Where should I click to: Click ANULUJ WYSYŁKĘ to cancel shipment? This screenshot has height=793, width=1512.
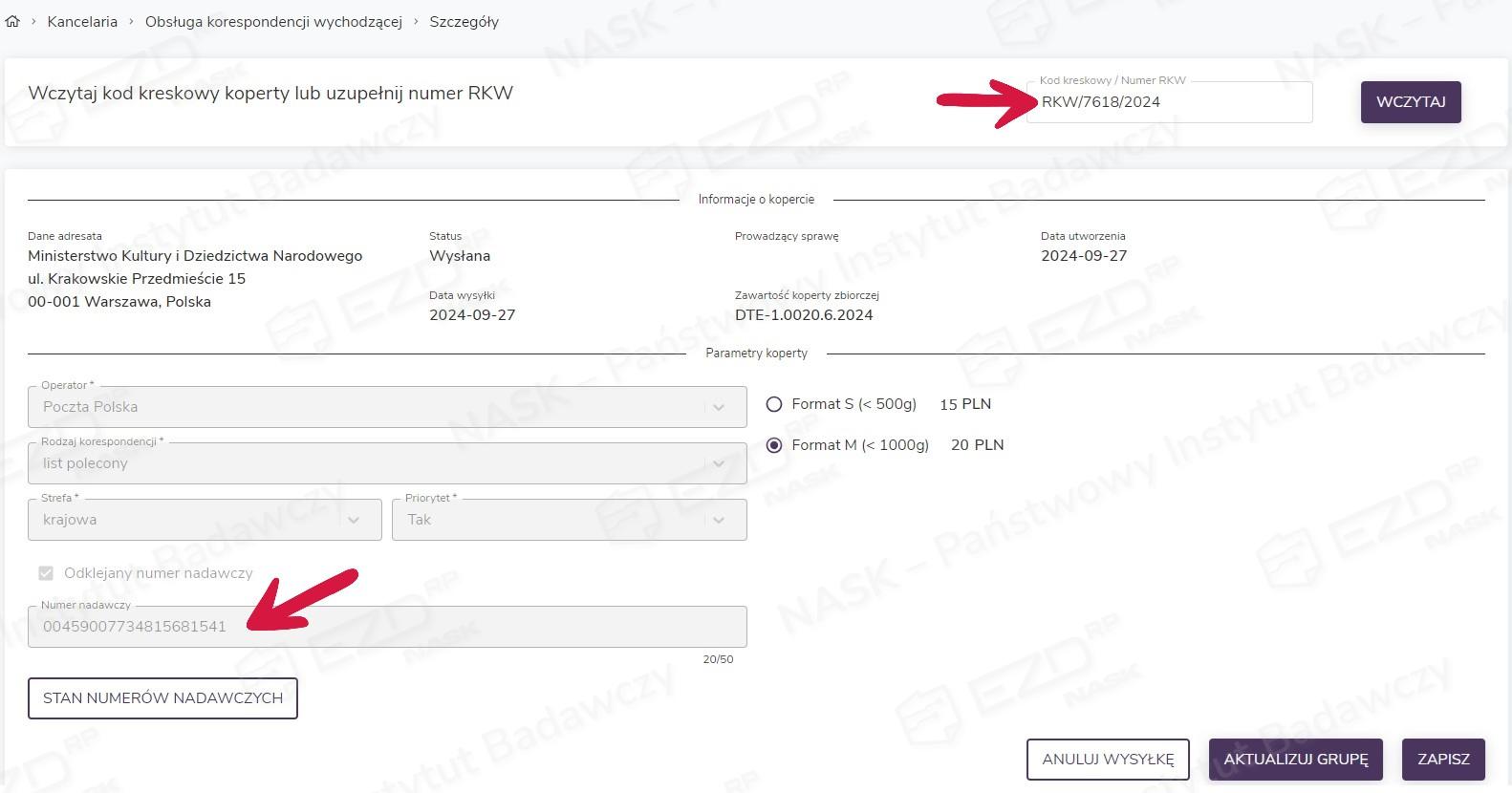[1108, 760]
